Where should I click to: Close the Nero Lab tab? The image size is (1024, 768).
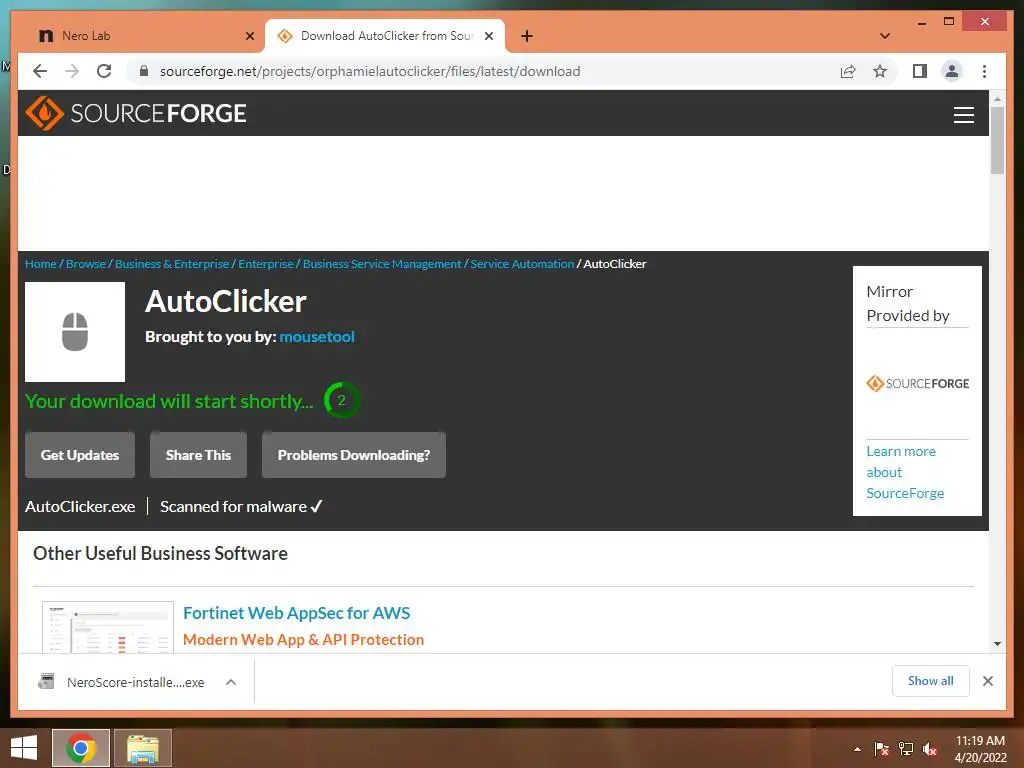tap(249, 36)
